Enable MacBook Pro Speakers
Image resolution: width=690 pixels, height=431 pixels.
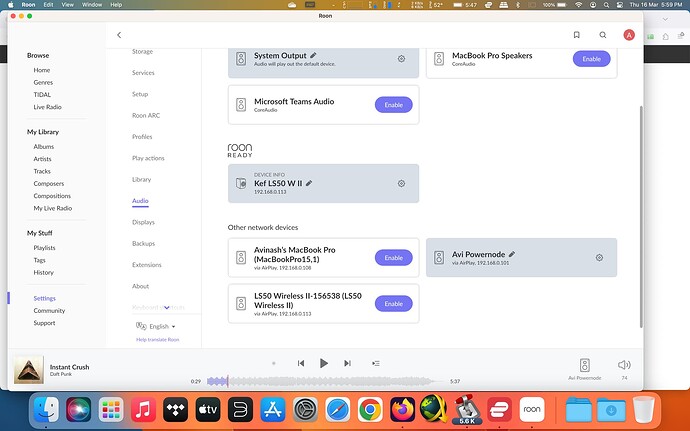coord(591,59)
